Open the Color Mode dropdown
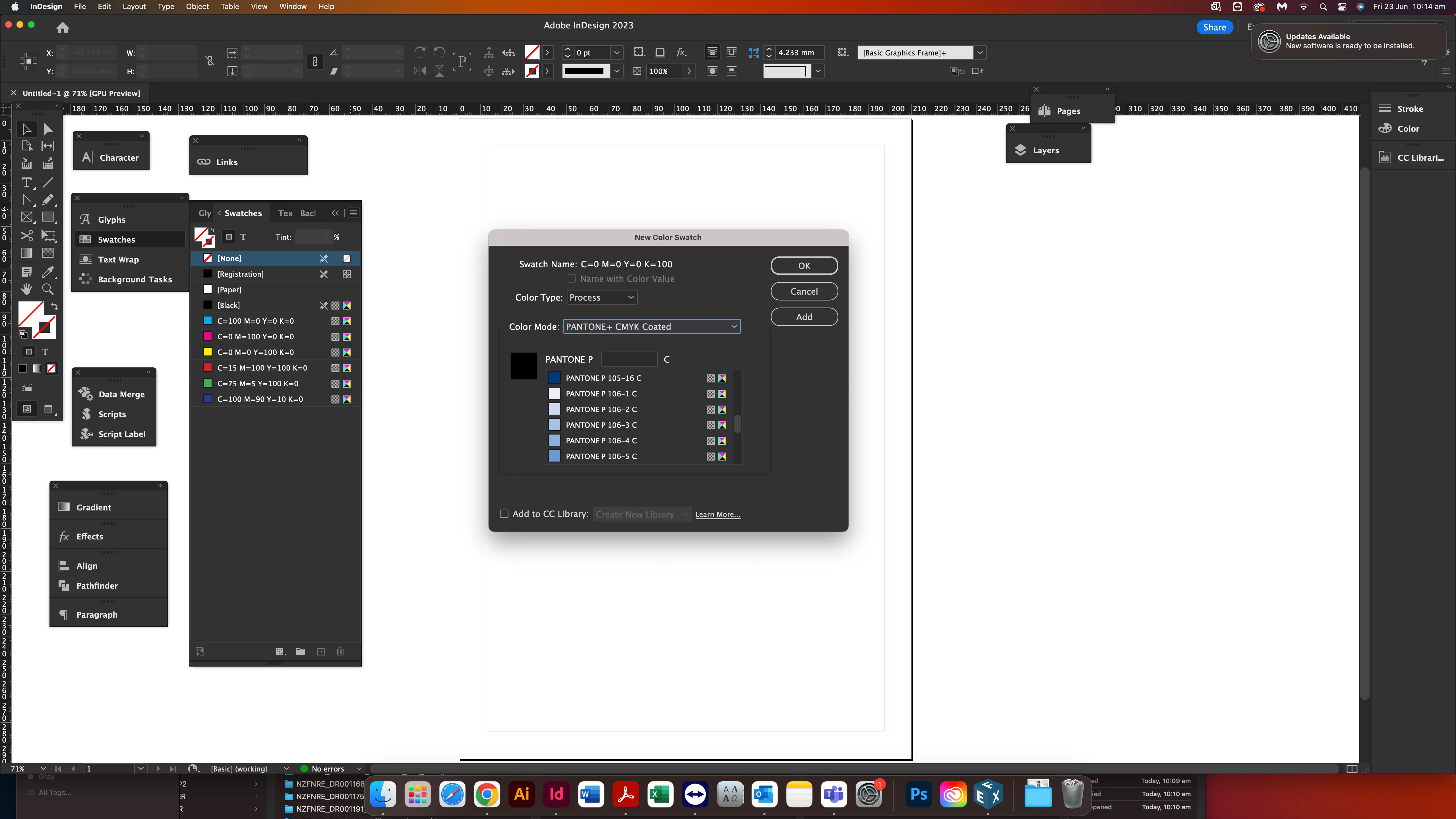 click(x=652, y=327)
